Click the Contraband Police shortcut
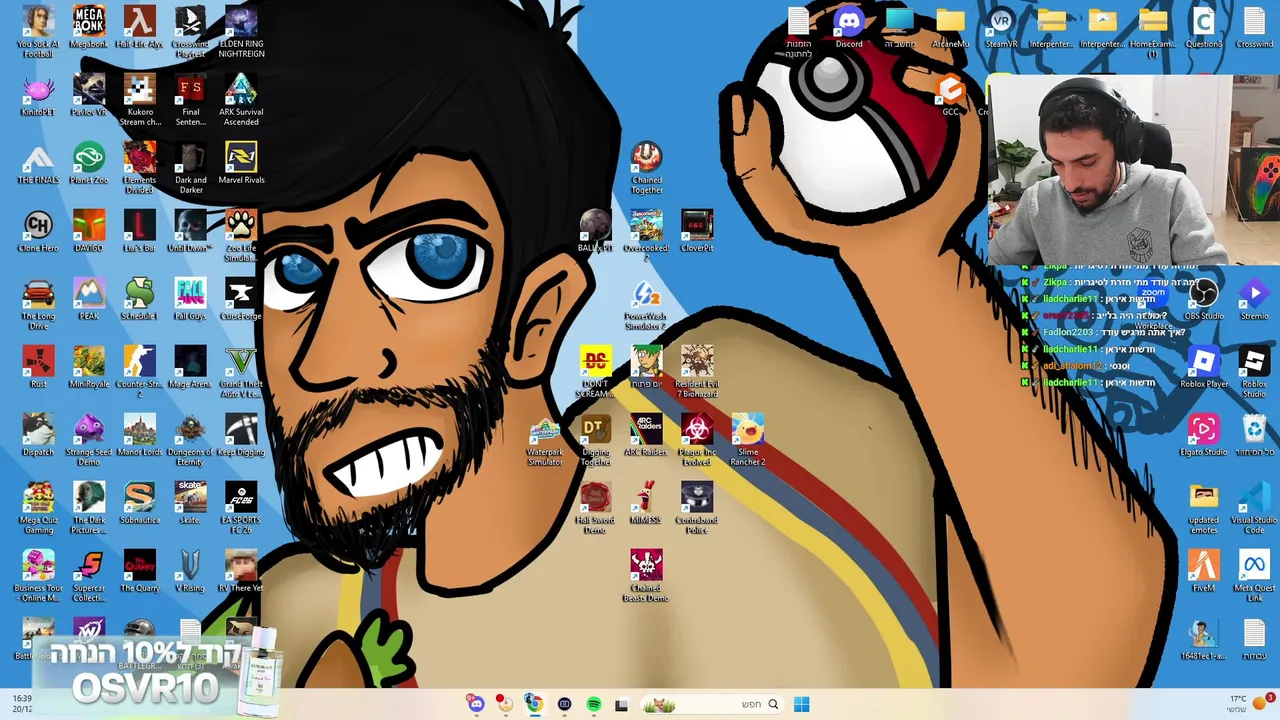 coord(697,507)
